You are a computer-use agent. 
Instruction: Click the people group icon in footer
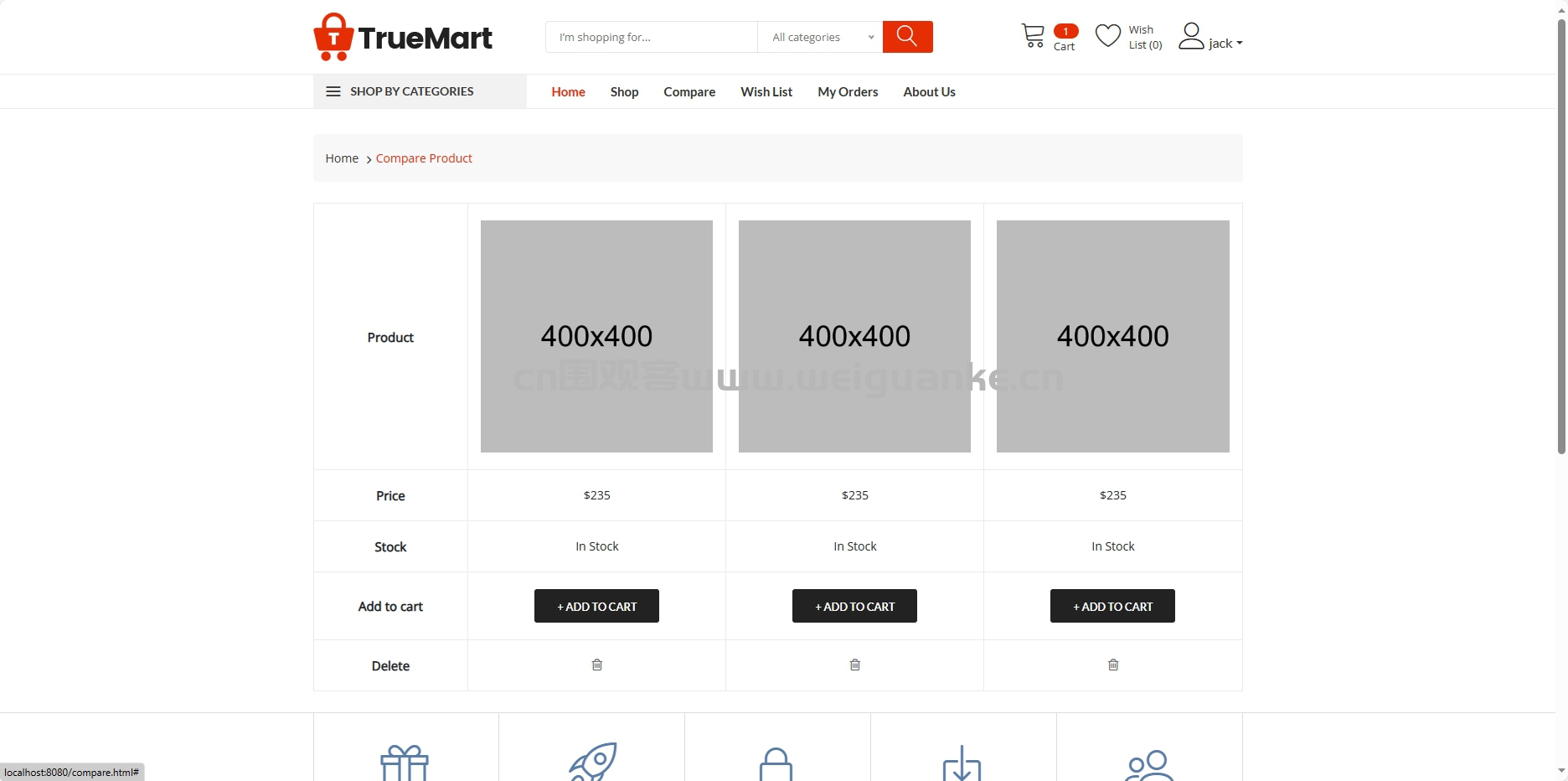click(1149, 765)
